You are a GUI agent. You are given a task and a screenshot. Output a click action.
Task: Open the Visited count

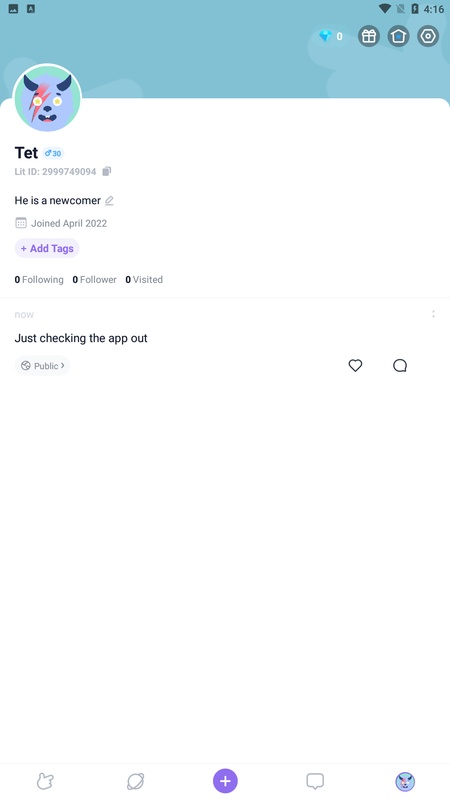[x=144, y=280]
